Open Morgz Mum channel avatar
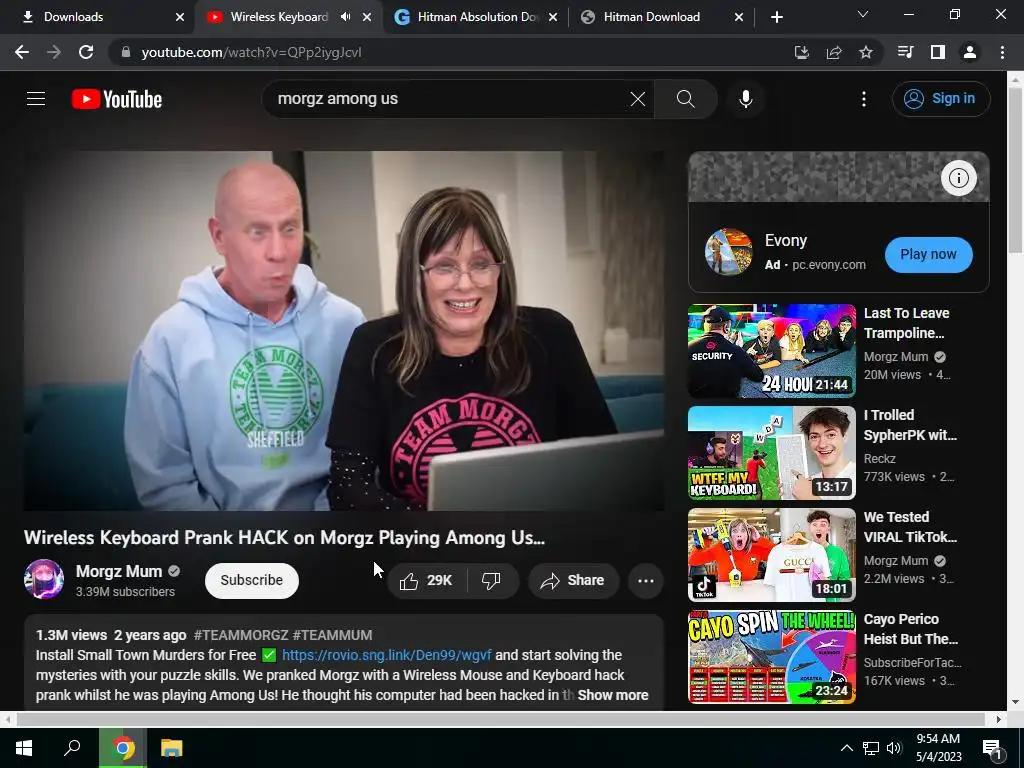 (44, 579)
